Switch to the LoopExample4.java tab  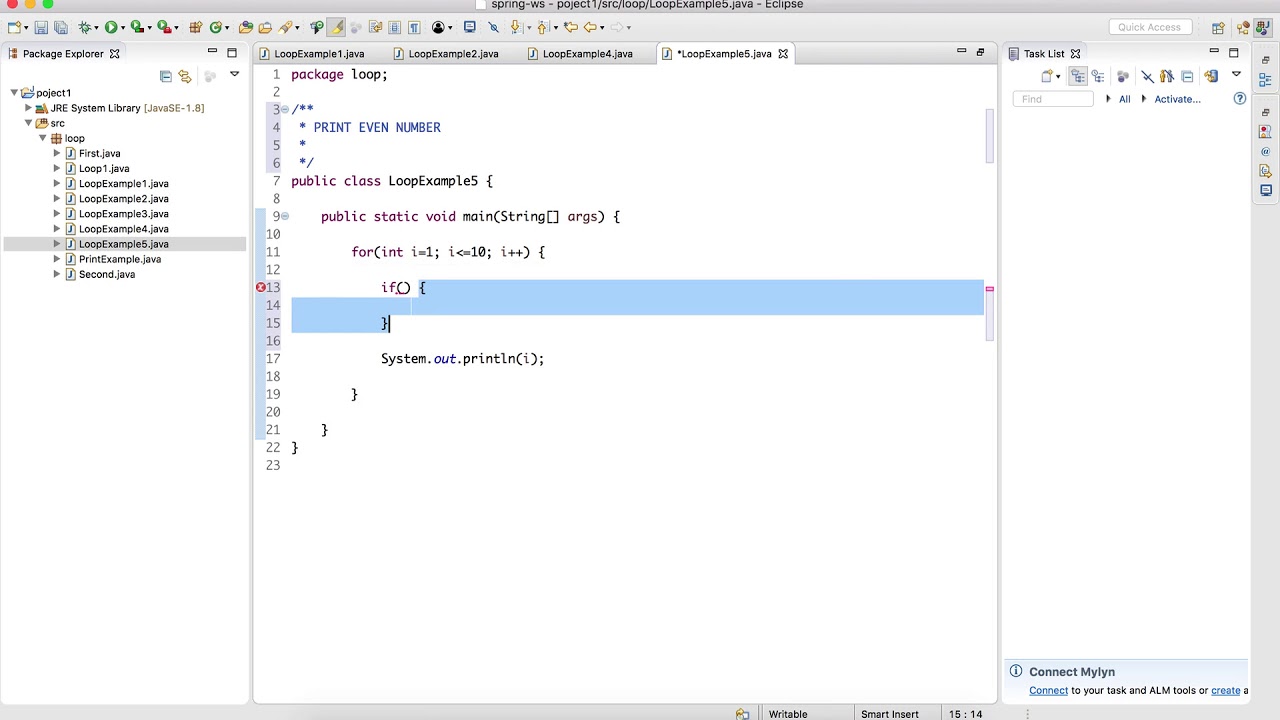[x=588, y=54]
